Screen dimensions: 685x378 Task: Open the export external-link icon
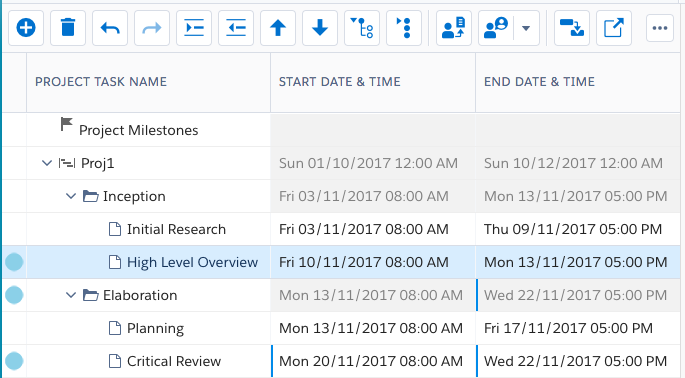point(614,28)
